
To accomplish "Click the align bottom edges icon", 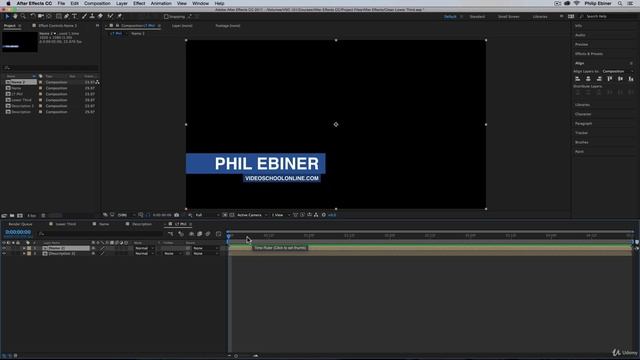I will [631, 79].
